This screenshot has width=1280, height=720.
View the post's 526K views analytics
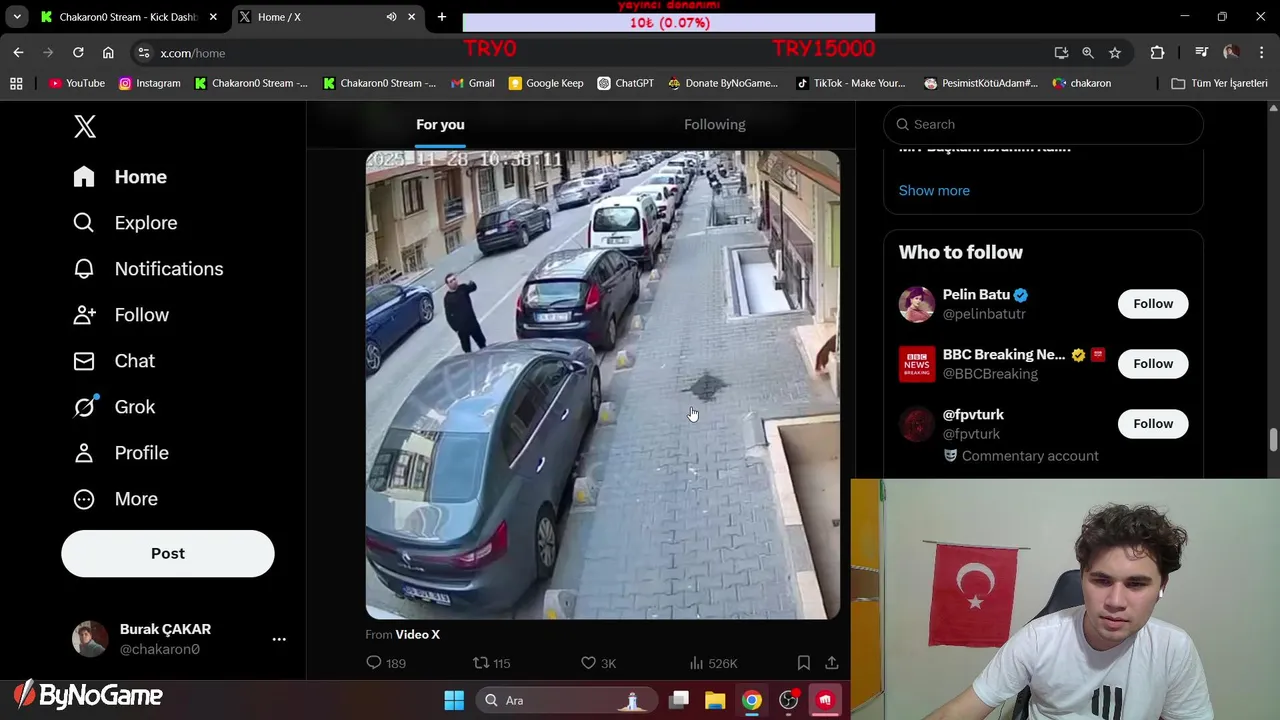pyautogui.click(x=713, y=663)
